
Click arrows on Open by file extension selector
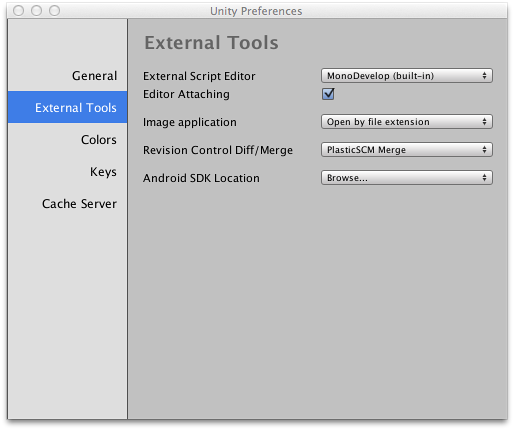point(484,122)
